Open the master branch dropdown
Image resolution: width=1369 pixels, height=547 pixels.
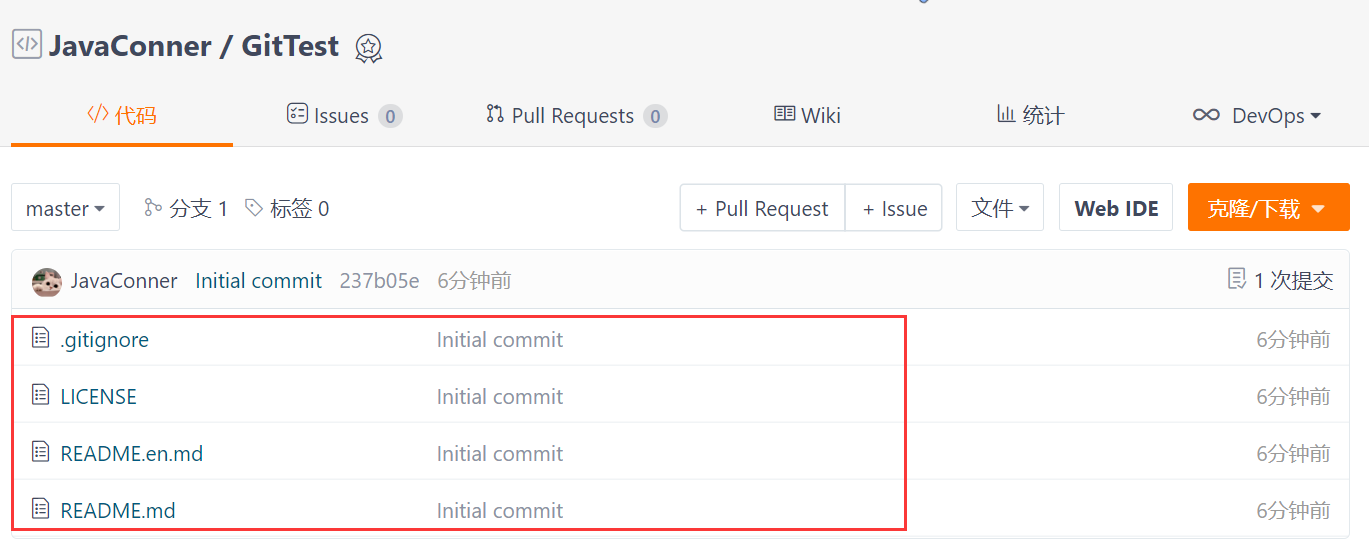click(66, 208)
